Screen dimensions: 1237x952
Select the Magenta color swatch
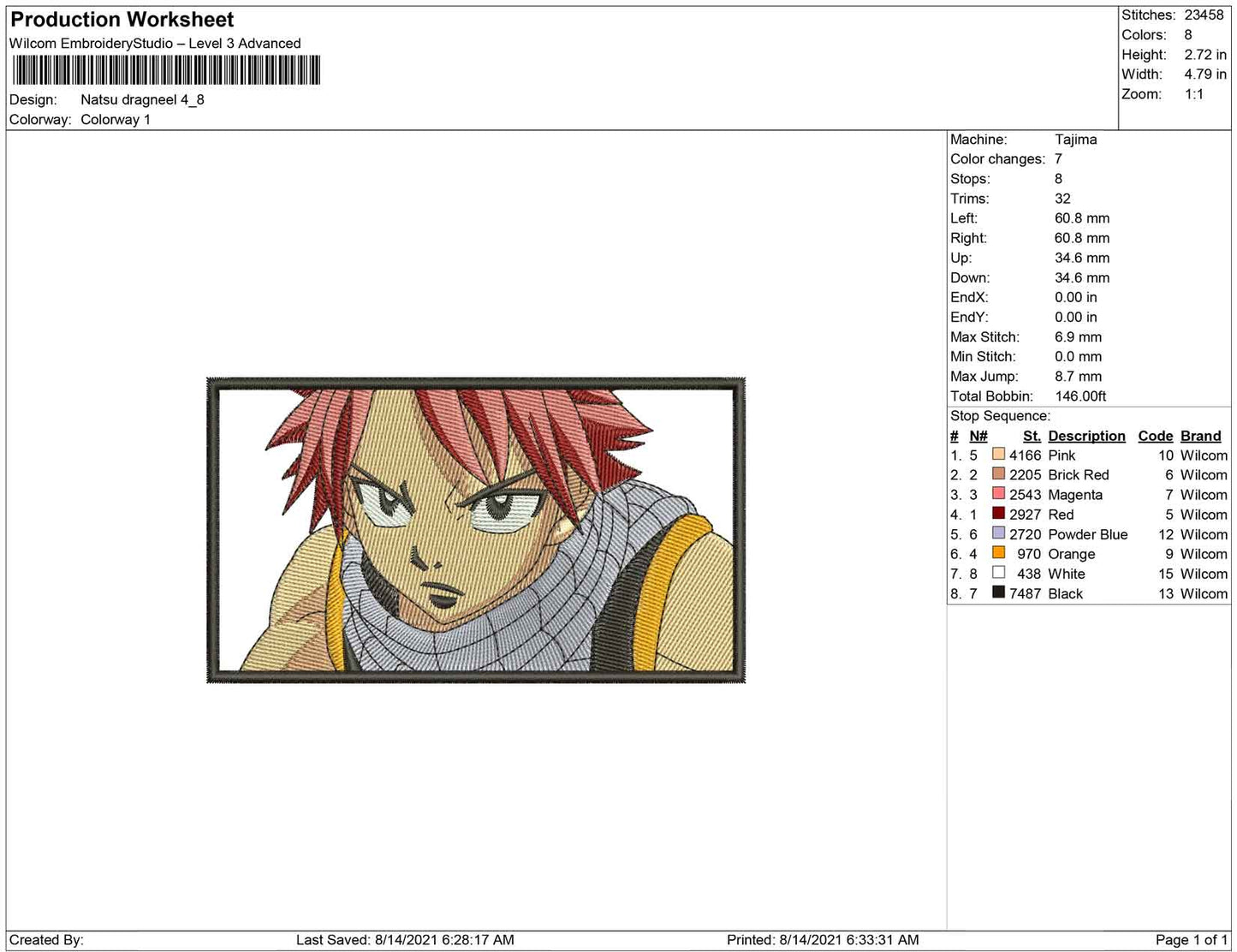998,494
